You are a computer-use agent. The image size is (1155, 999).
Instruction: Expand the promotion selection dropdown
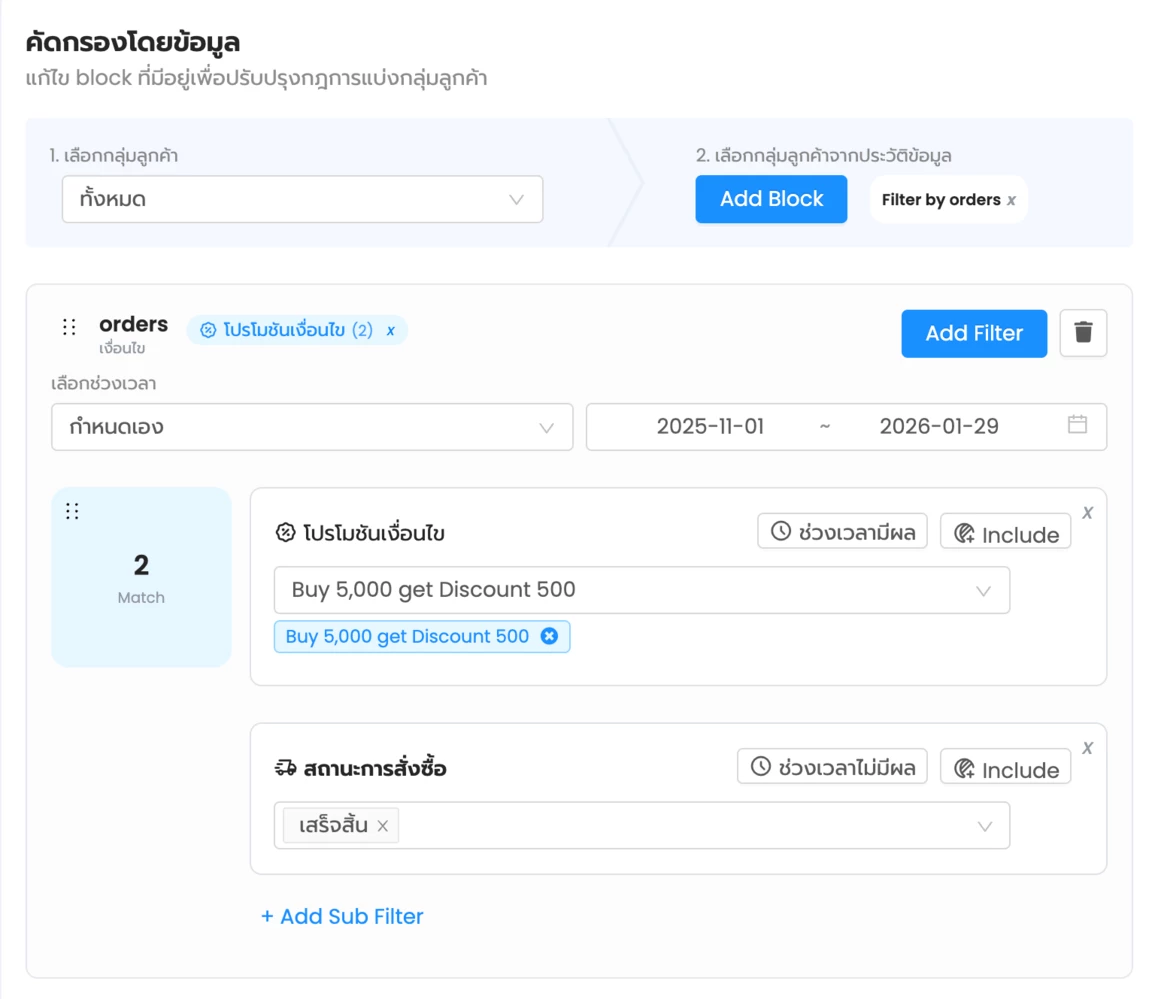641,590
